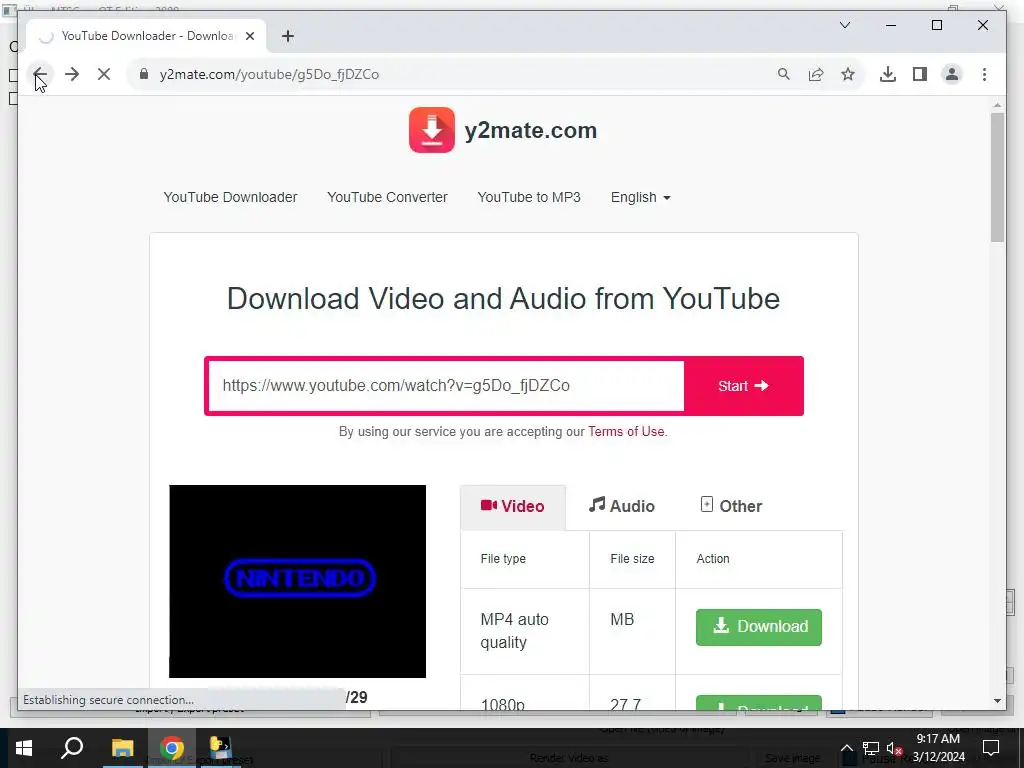
Task: Open the tab search chevron
Action: (844, 25)
